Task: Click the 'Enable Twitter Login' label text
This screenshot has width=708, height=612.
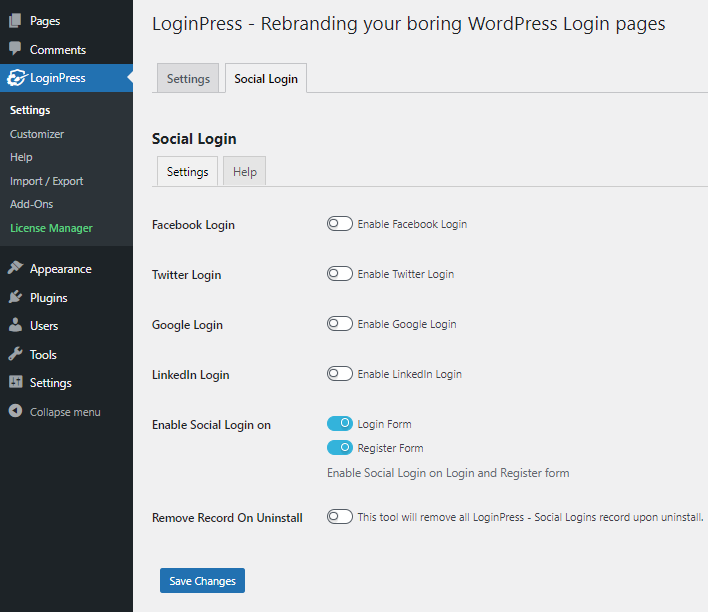Action: [406, 274]
